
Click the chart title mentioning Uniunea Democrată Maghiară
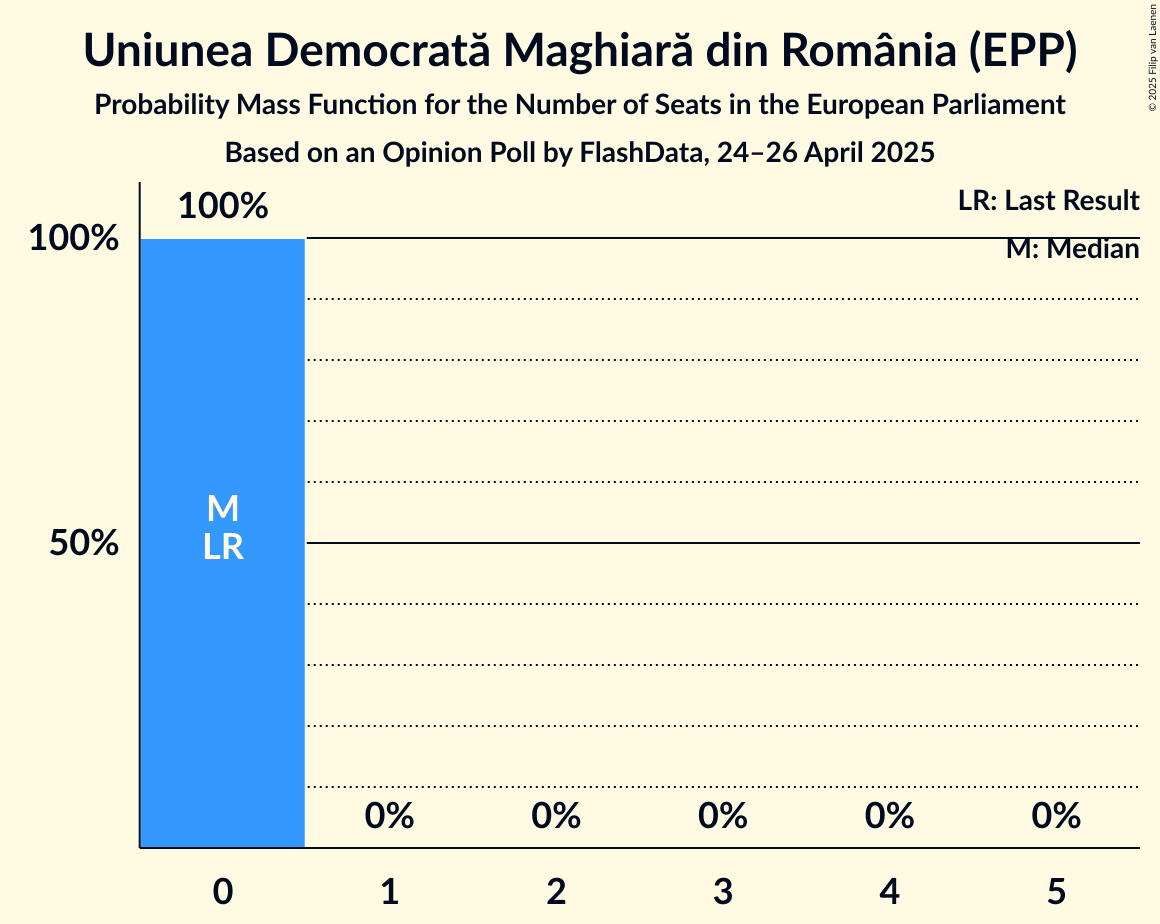coord(580,52)
